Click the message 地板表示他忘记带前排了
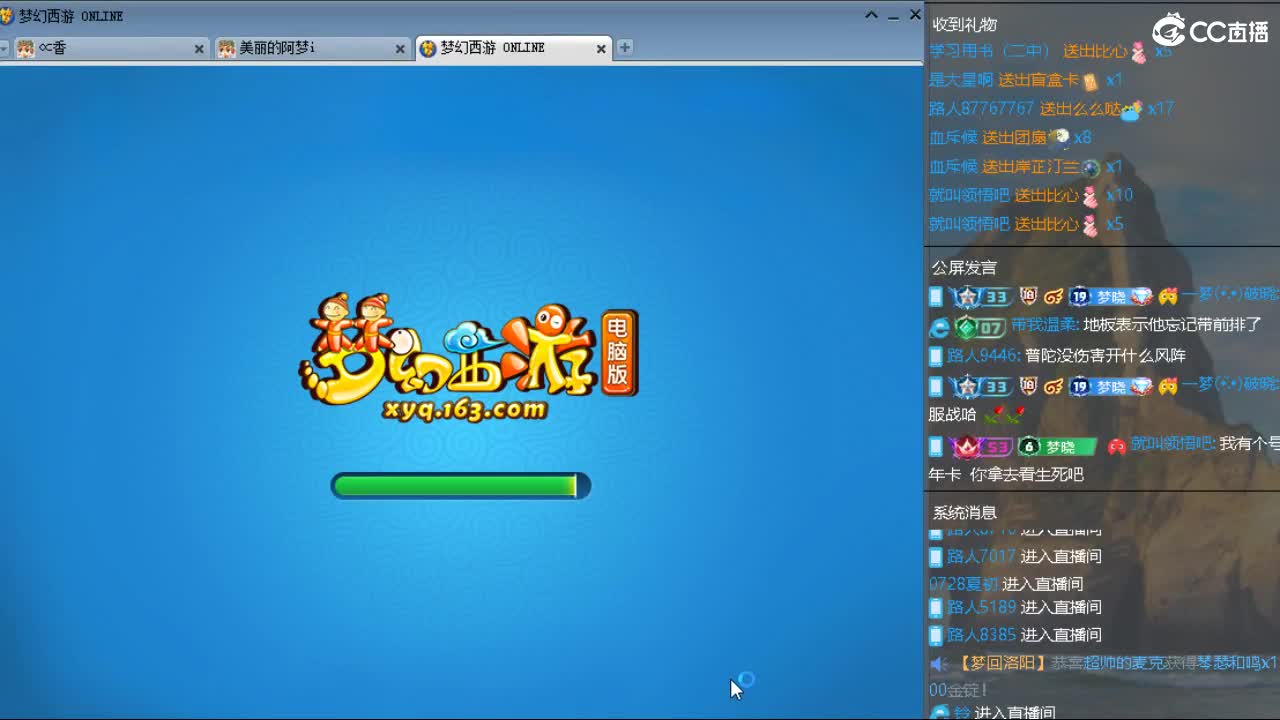This screenshot has height=720, width=1280. (x=1173, y=325)
